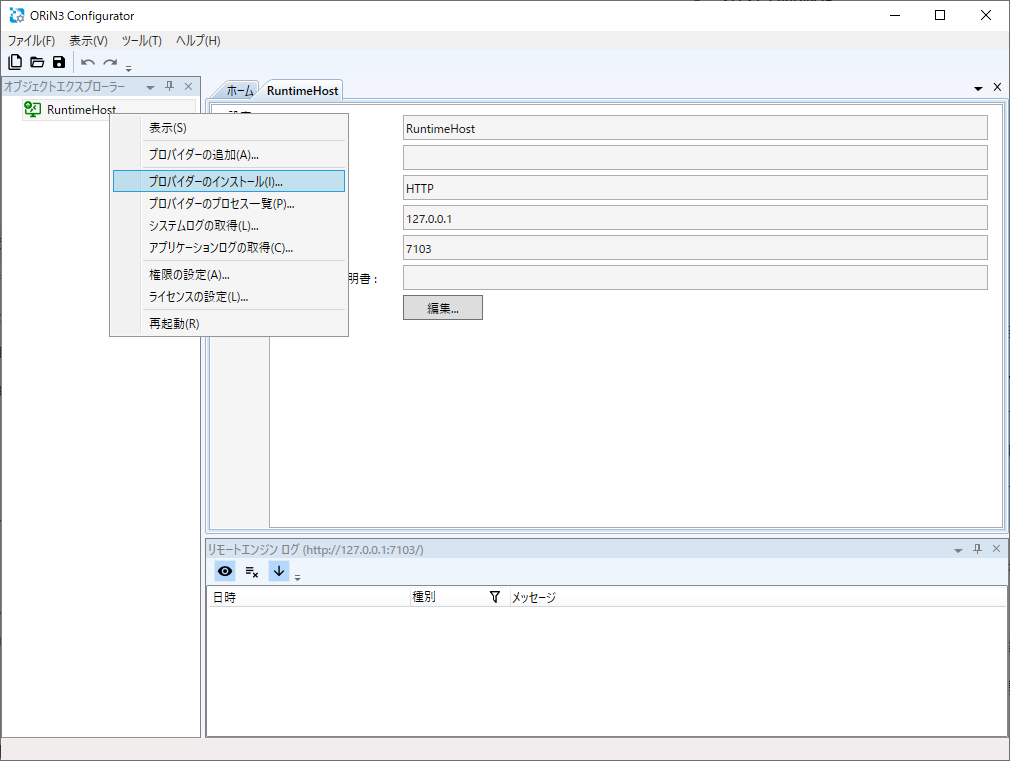Undo the last action
The height and width of the screenshot is (761, 1010).
coord(88,63)
